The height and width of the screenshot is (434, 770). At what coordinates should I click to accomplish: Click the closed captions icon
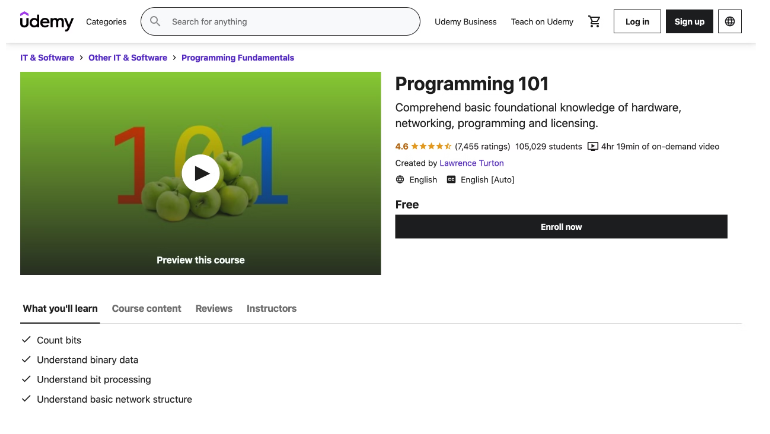tap(451, 180)
